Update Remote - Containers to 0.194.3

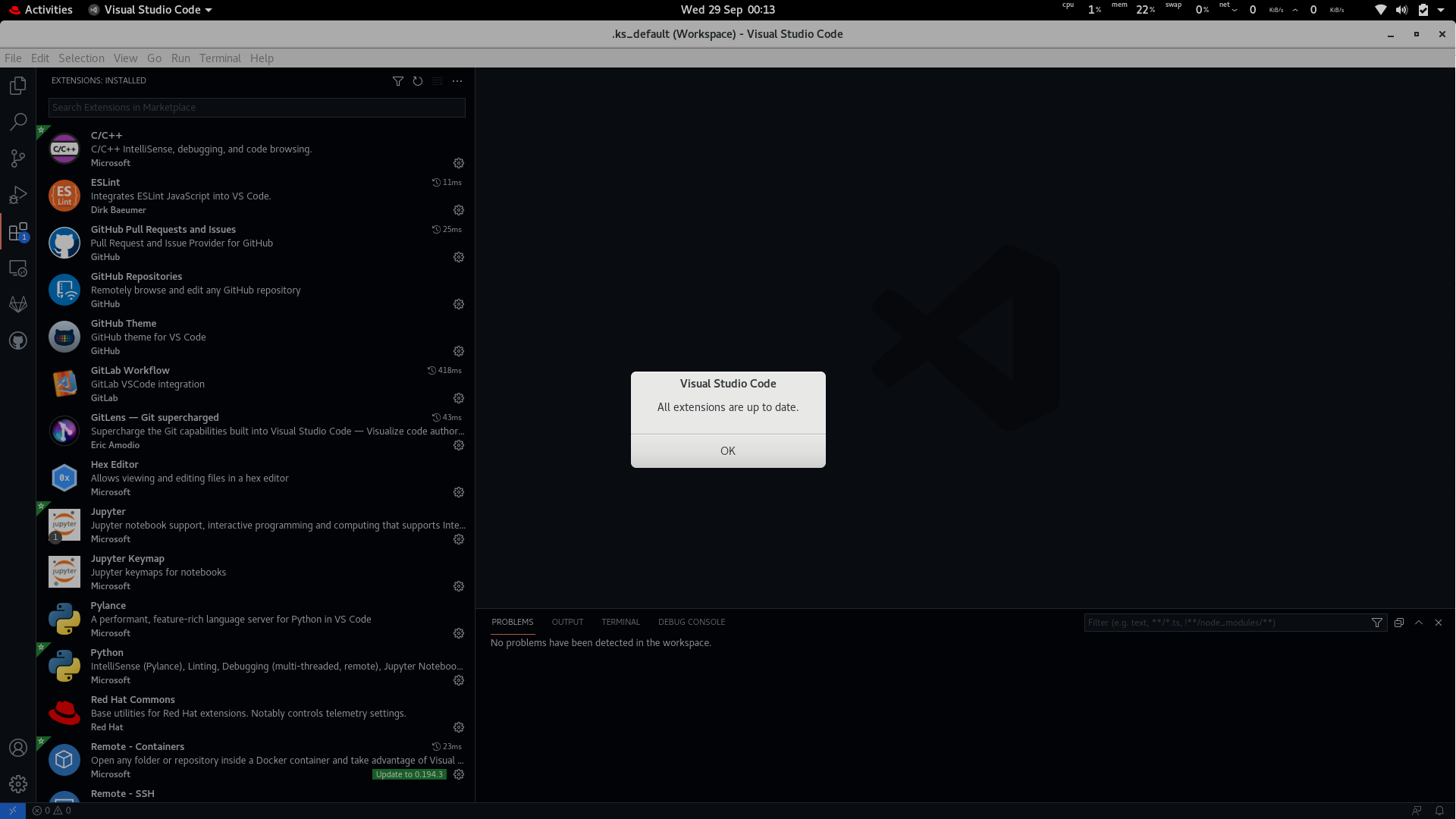(x=409, y=774)
